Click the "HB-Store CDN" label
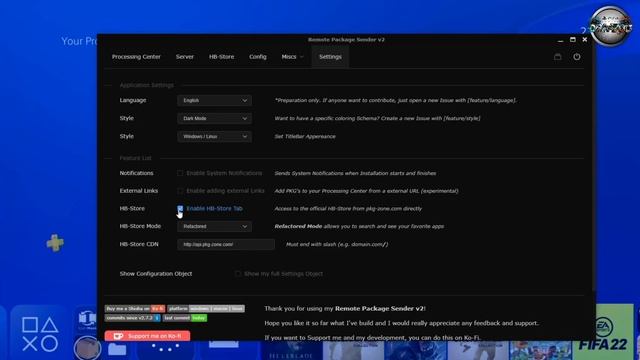The width and height of the screenshot is (640, 360). (x=139, y=244)
